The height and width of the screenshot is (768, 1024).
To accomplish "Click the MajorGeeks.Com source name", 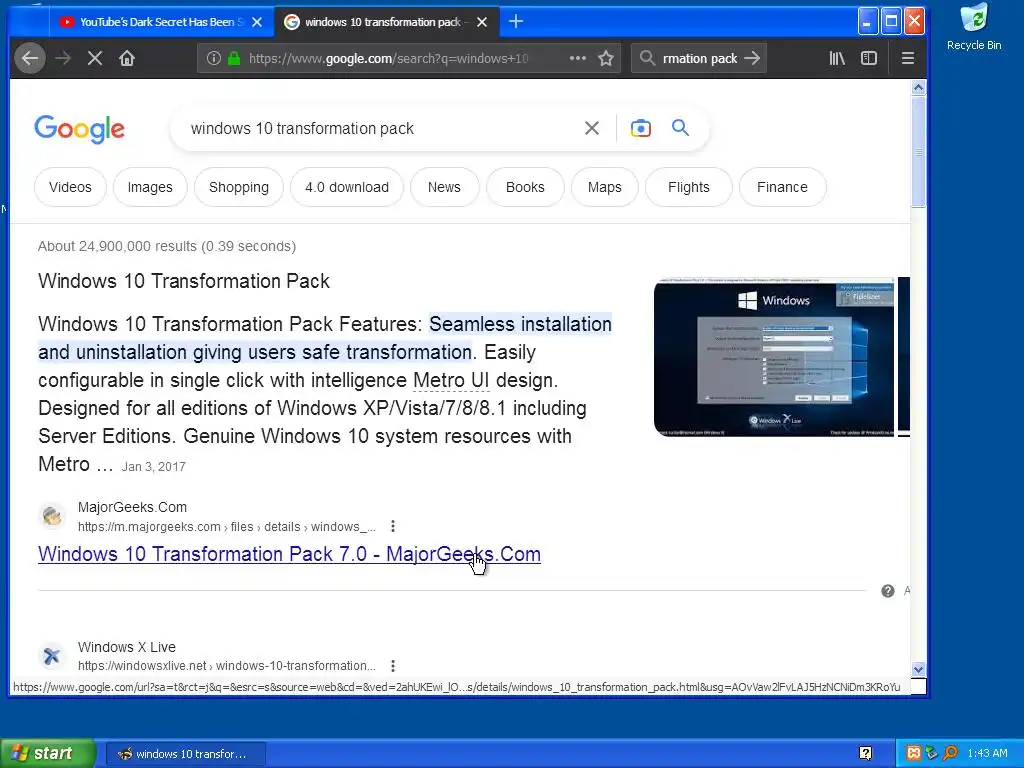I will 133,507.
